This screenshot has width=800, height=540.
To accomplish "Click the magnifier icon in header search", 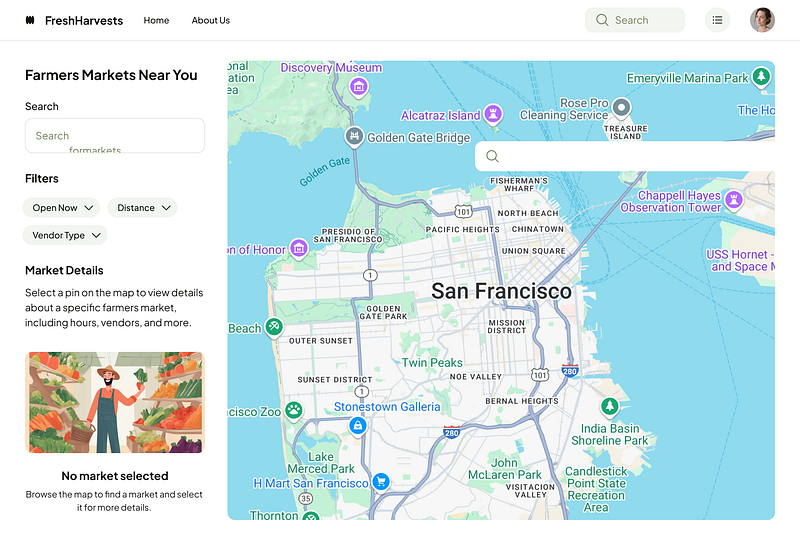I will tap(602, 20).
